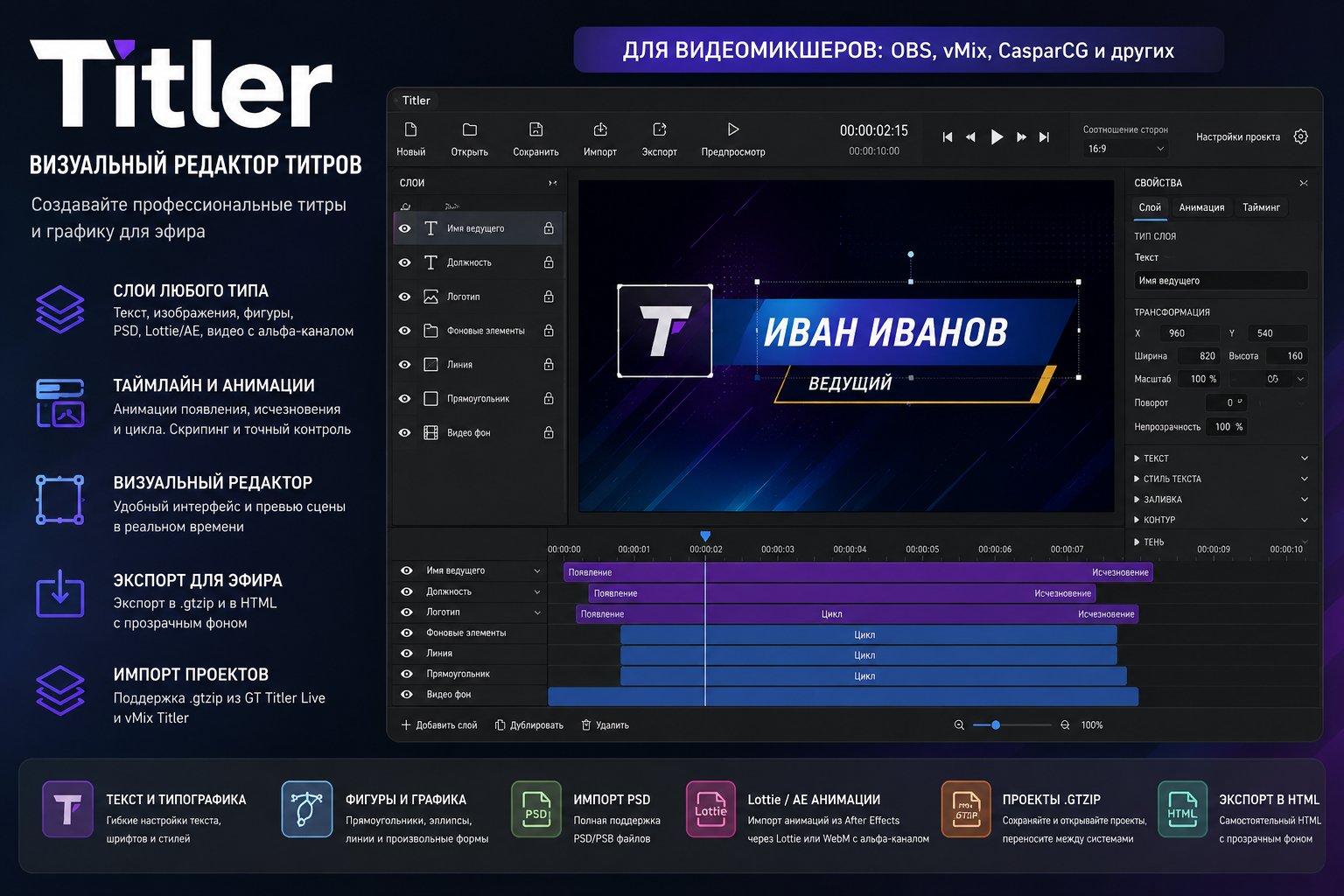Open project settings gear icon
The height and width of the screenshot is (896, 1344).
click(x=1301, y=136)
